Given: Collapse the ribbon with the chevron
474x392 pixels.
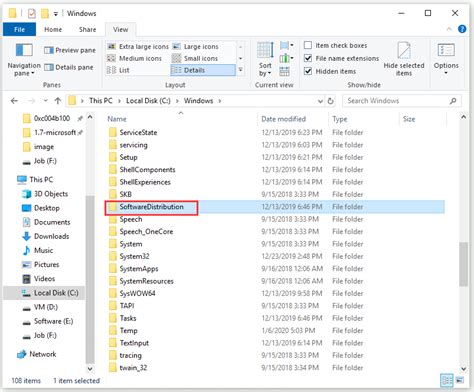Looking at the screenshot, I should [x=449, y=29].
